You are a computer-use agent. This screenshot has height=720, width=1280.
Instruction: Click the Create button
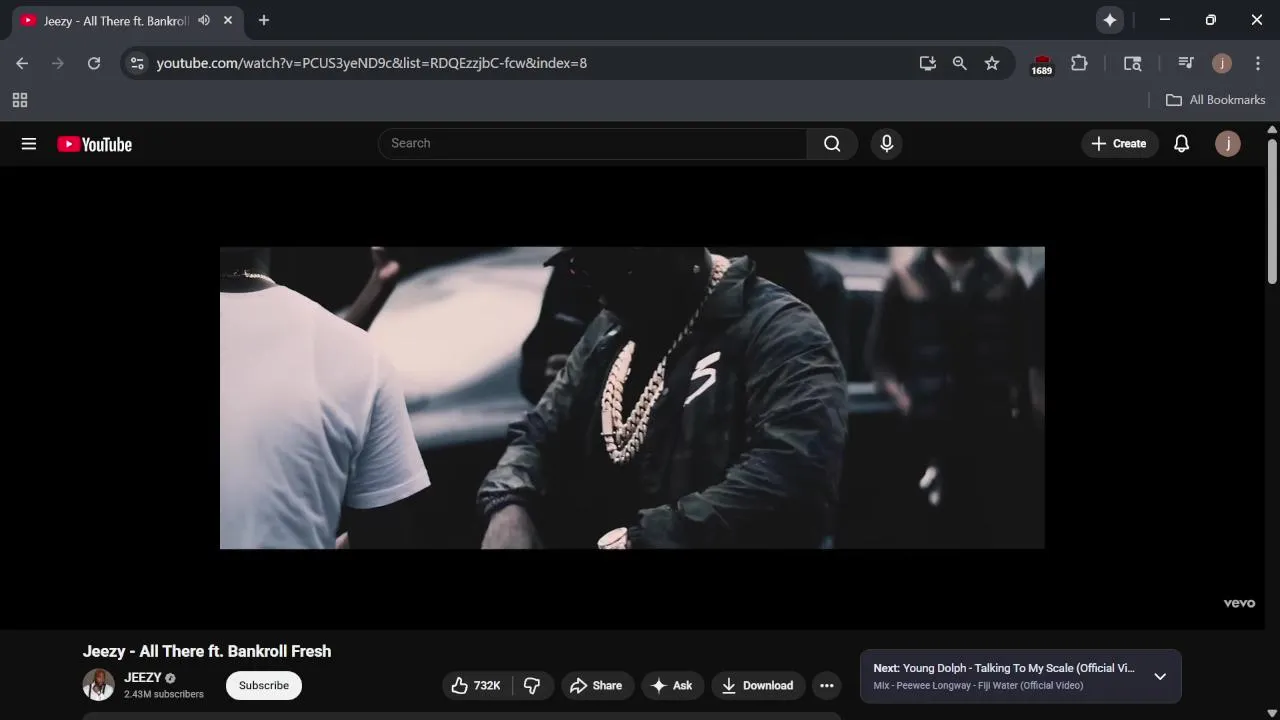pos(1119,144)
